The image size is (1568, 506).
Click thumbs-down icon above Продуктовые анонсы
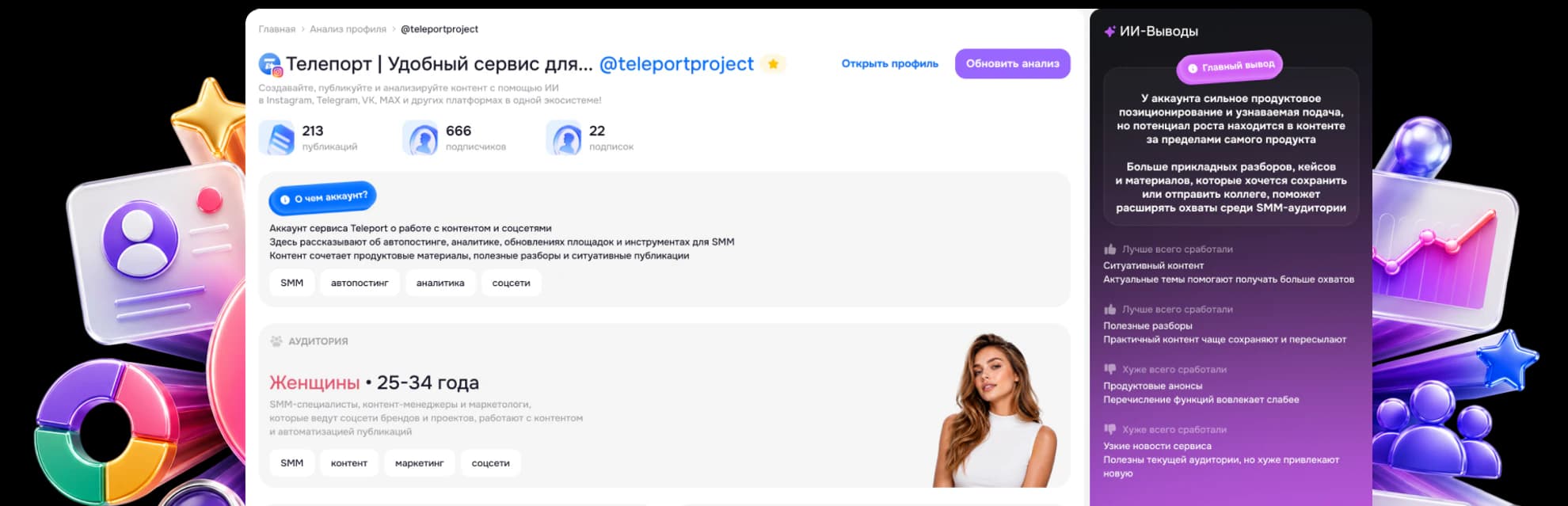(1109, 369)
